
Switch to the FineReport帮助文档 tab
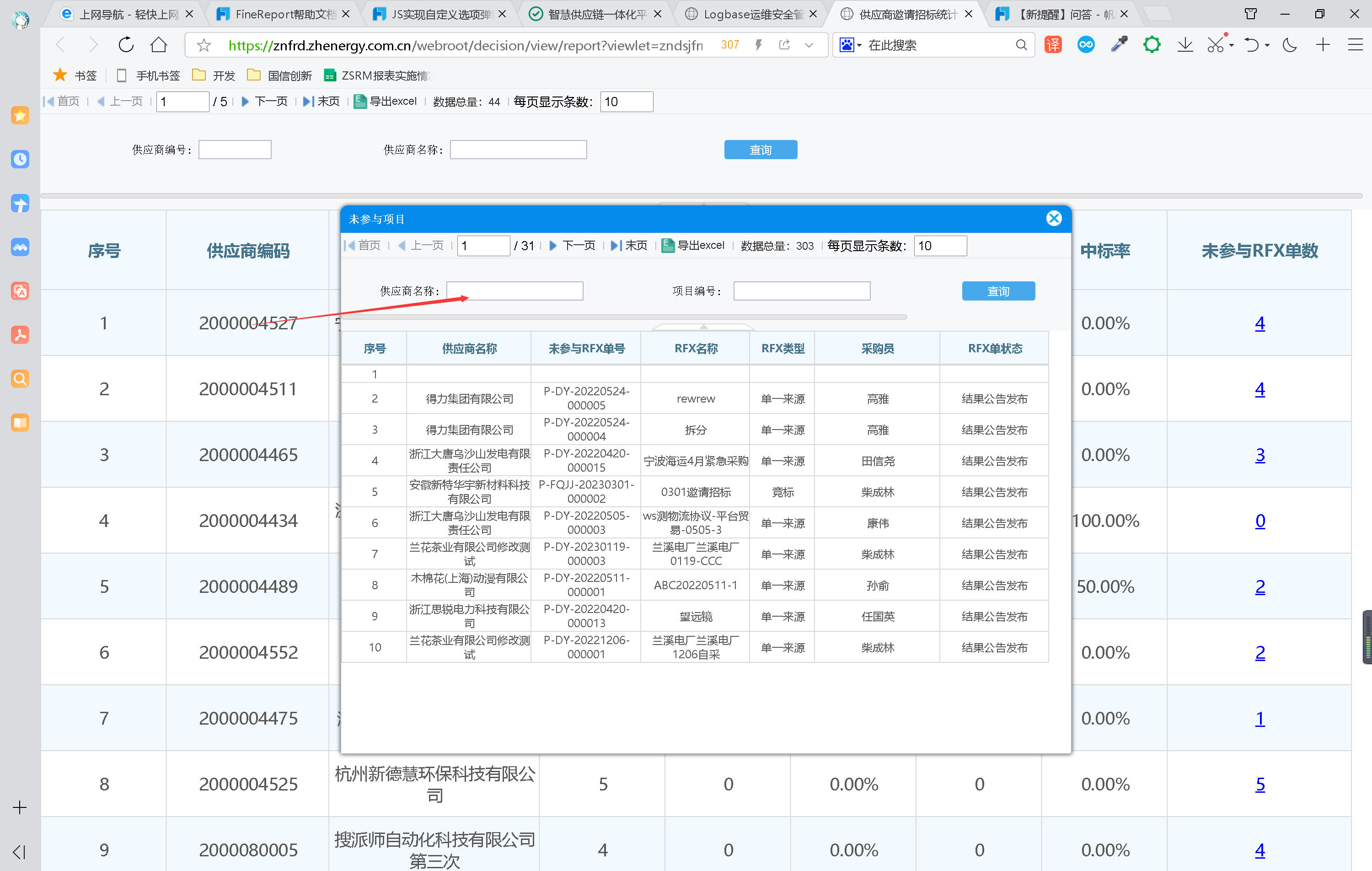click(284, 14)
